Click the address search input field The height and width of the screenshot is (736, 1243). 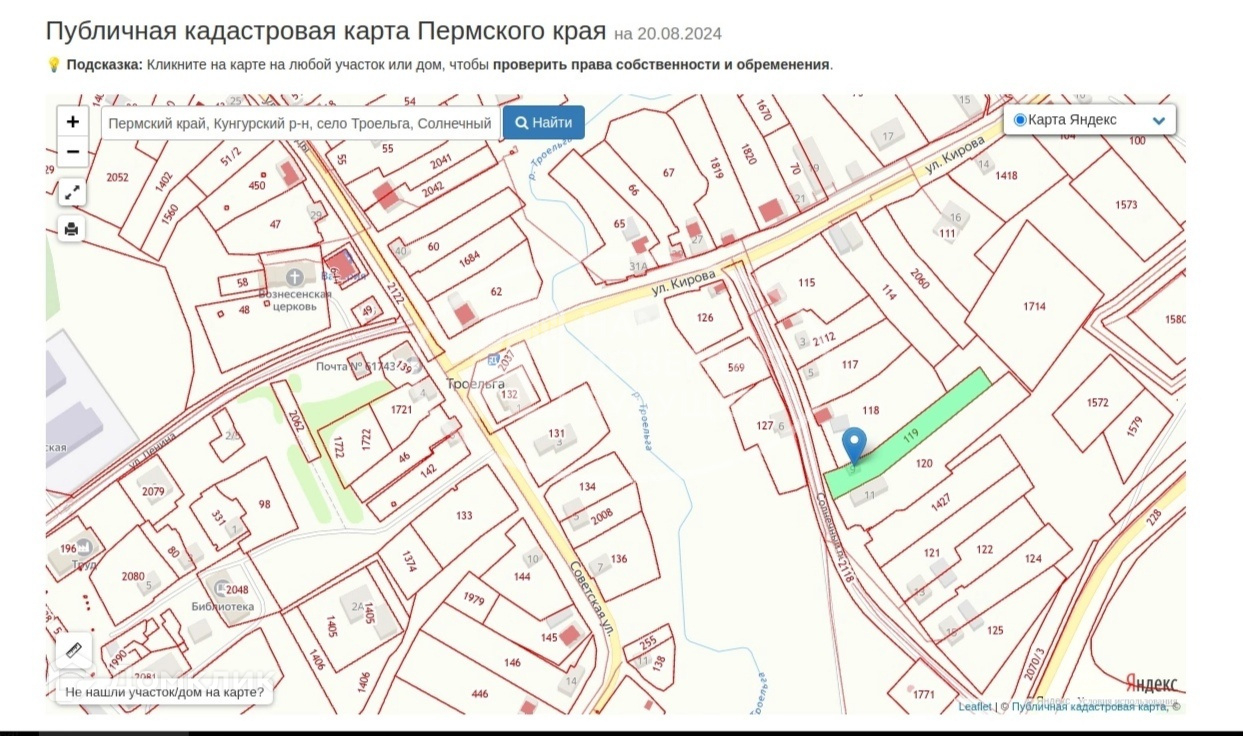(x=301, y=123)
